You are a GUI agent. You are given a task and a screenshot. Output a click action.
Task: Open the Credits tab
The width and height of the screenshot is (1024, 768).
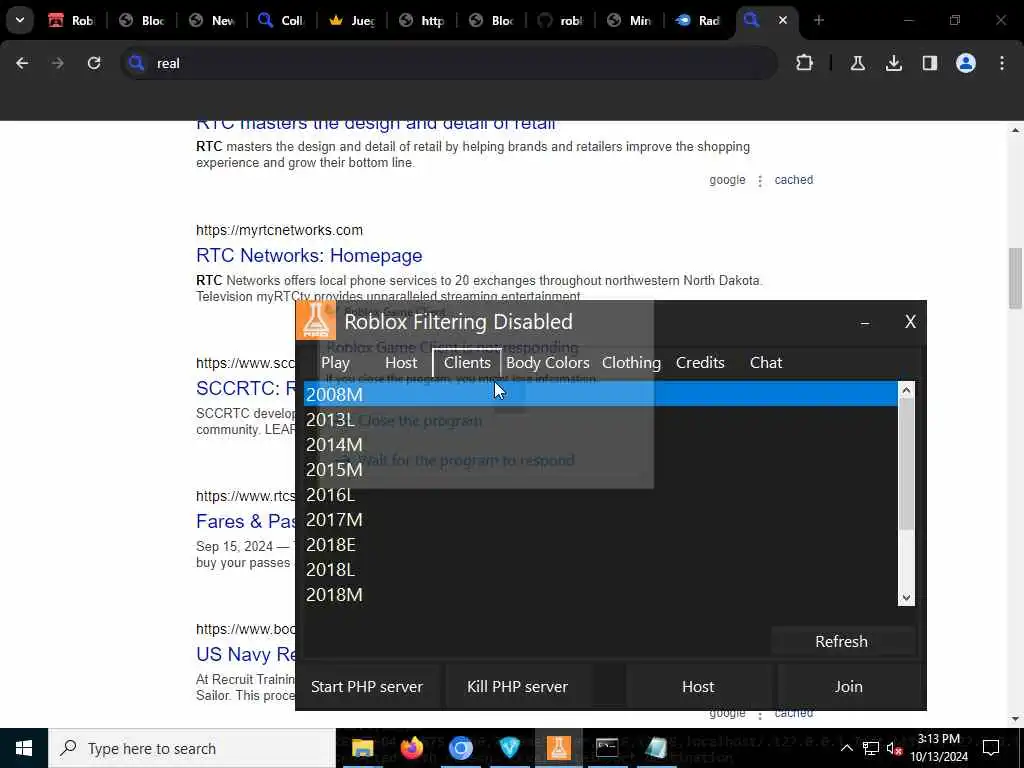pyautogui.click(x=700, y=362)
